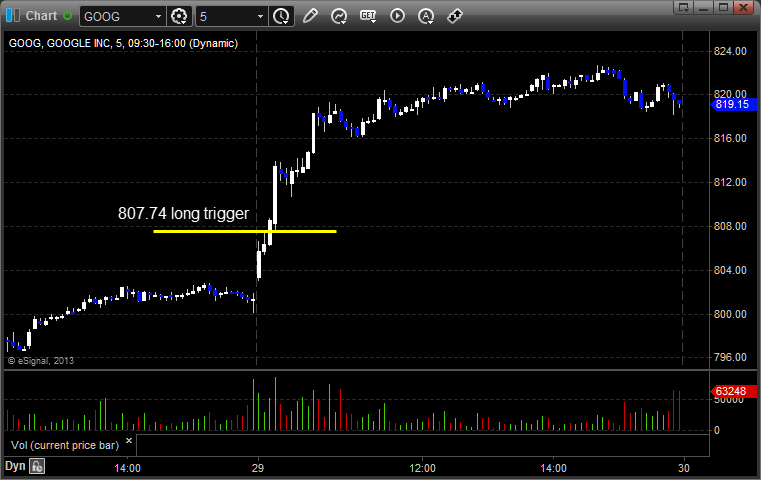Viewport: 761px width, 480px height.
Task: Click the green connection status circle
Action: (x=67, y=16)
